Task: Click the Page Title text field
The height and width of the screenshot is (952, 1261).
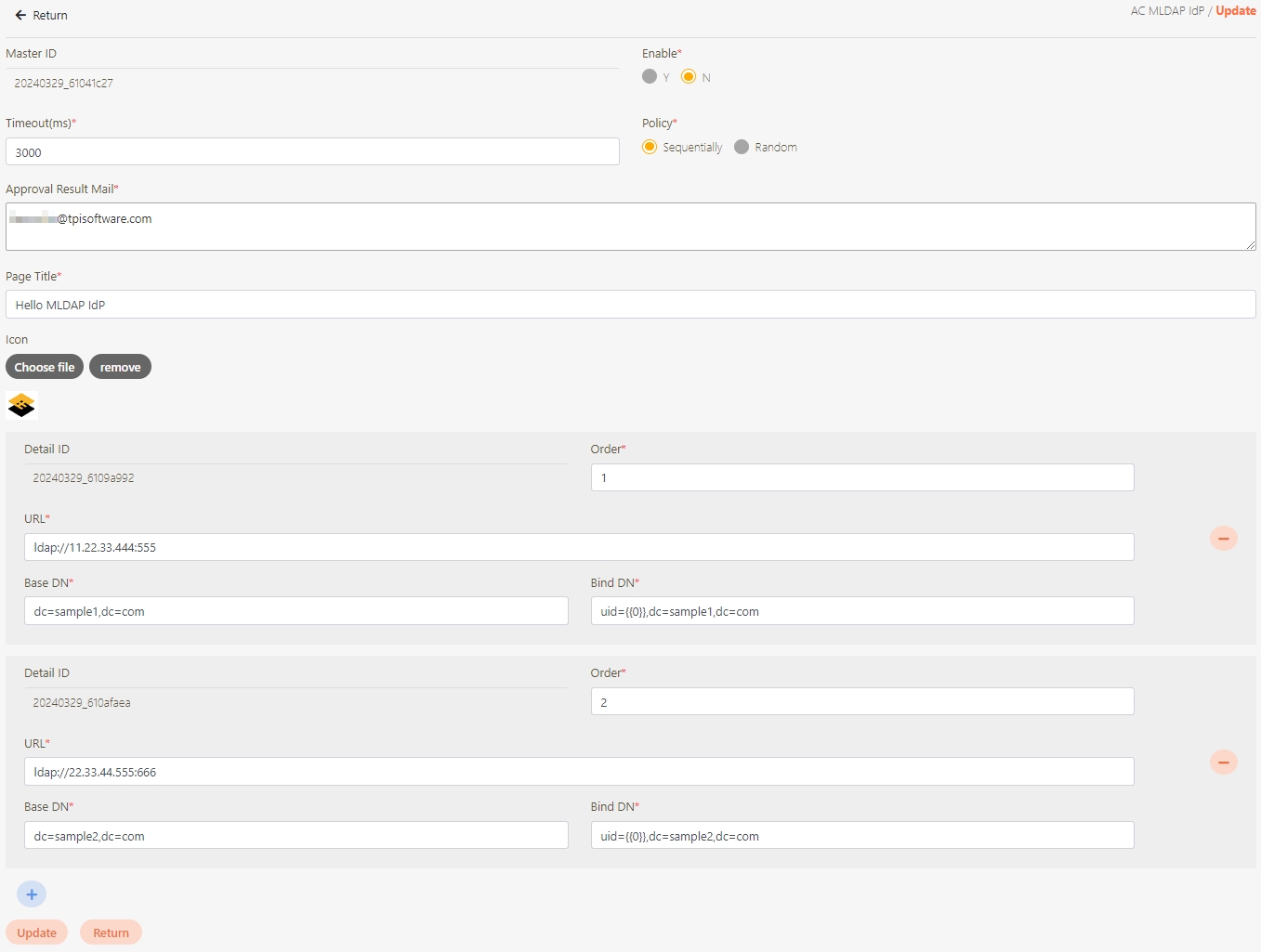Action: [x=630, y=305]
